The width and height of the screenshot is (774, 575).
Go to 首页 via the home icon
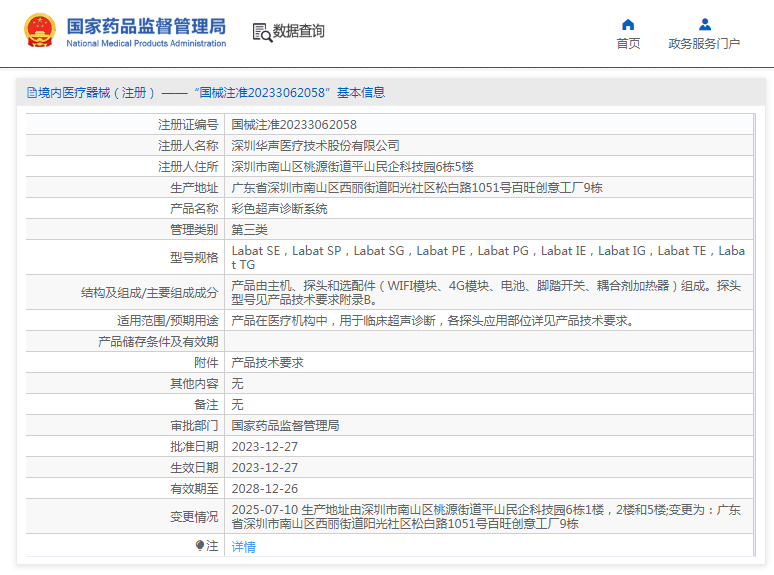628,25
